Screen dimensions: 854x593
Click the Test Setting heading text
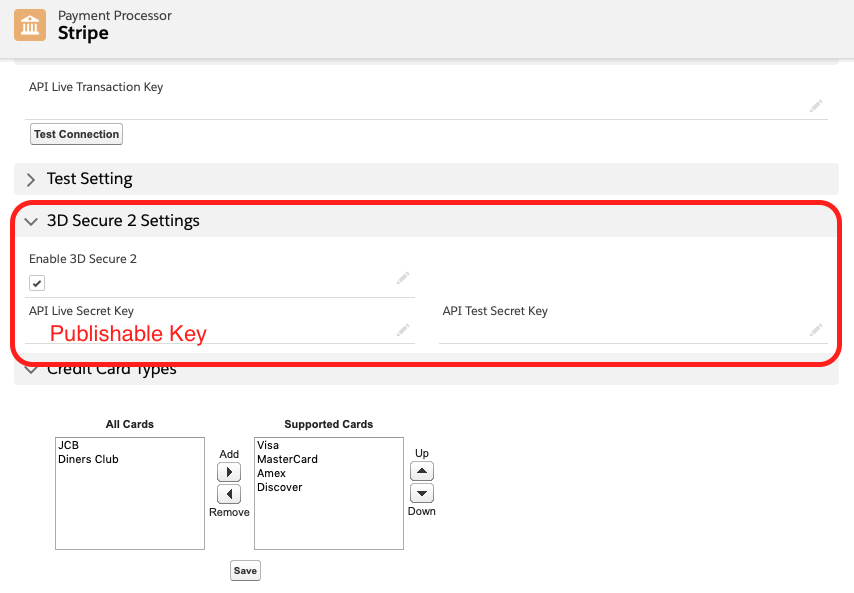90,179
